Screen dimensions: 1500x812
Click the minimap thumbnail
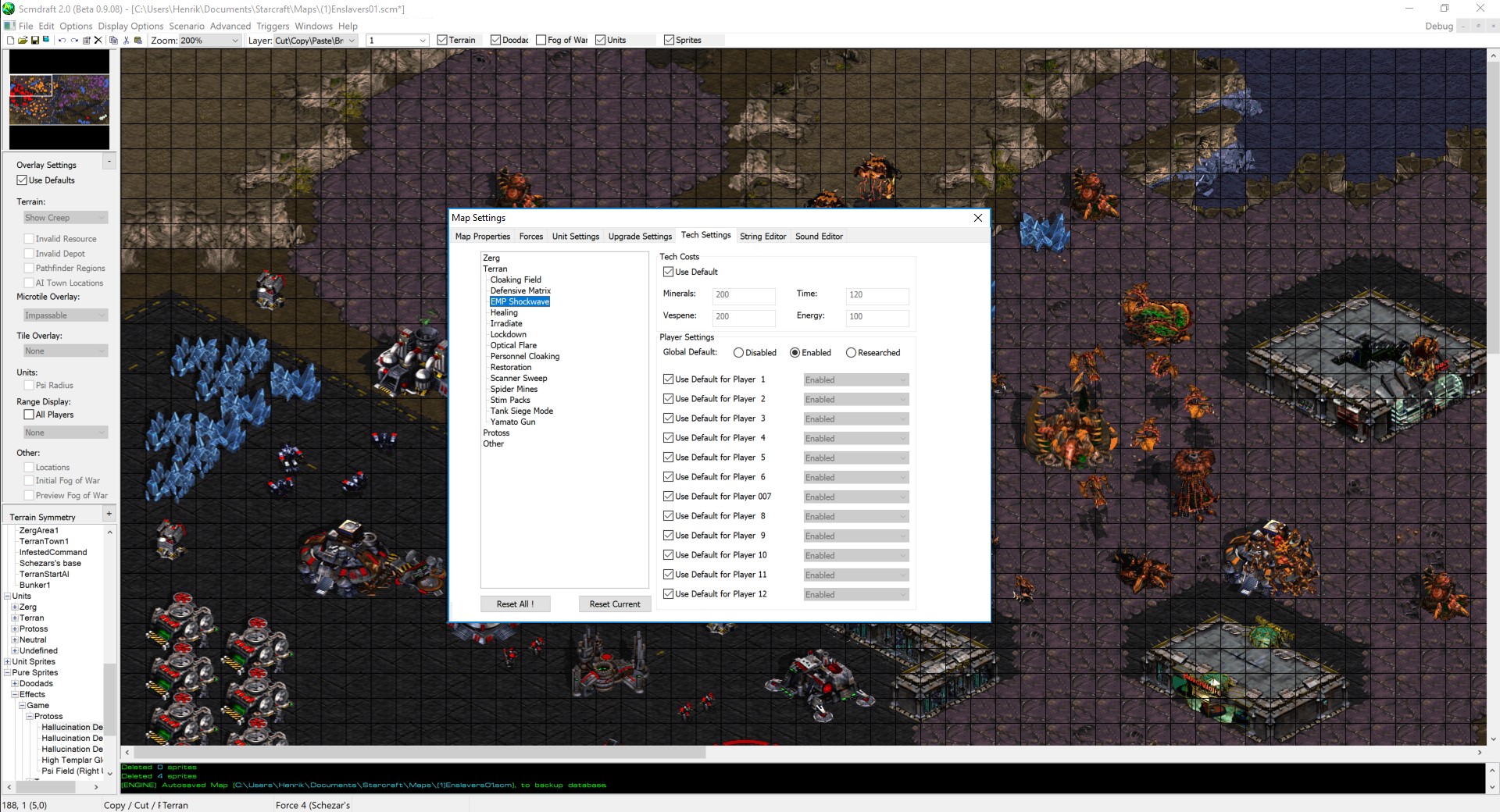[59, 99]
